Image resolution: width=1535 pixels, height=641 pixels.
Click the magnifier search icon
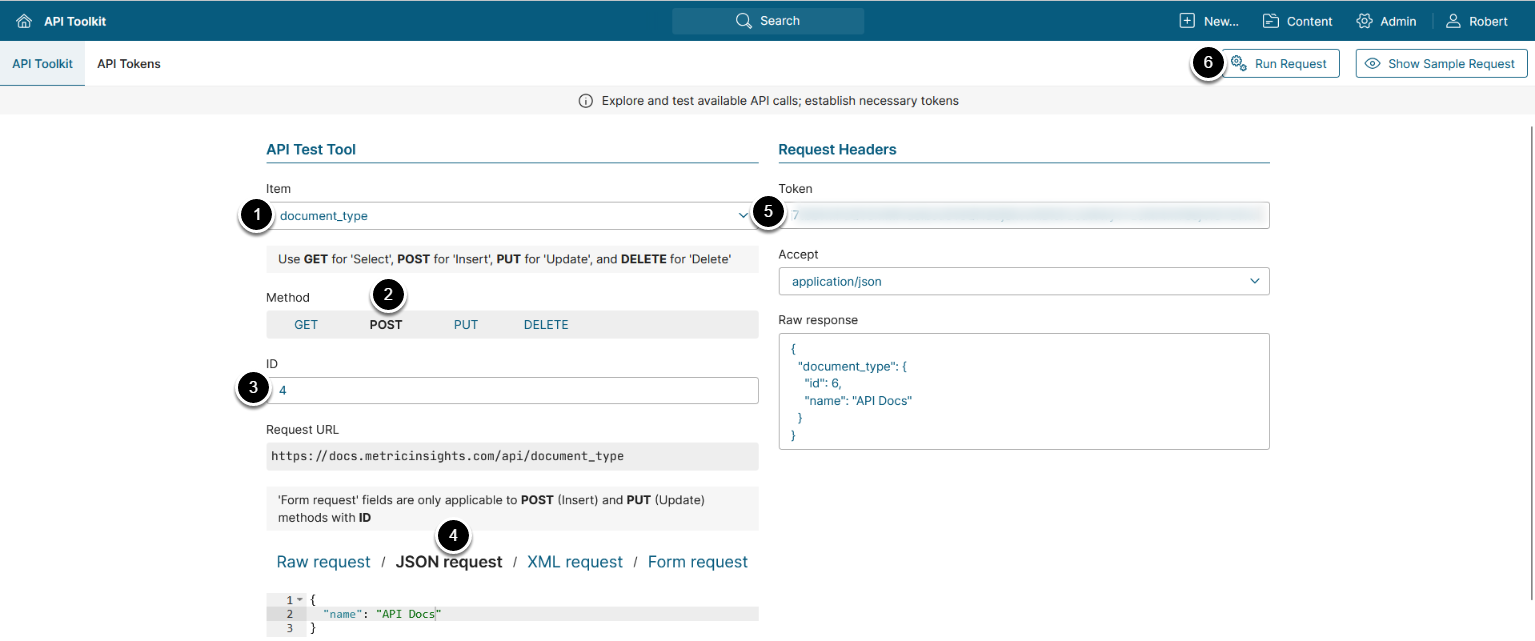[x=743, y=21]
